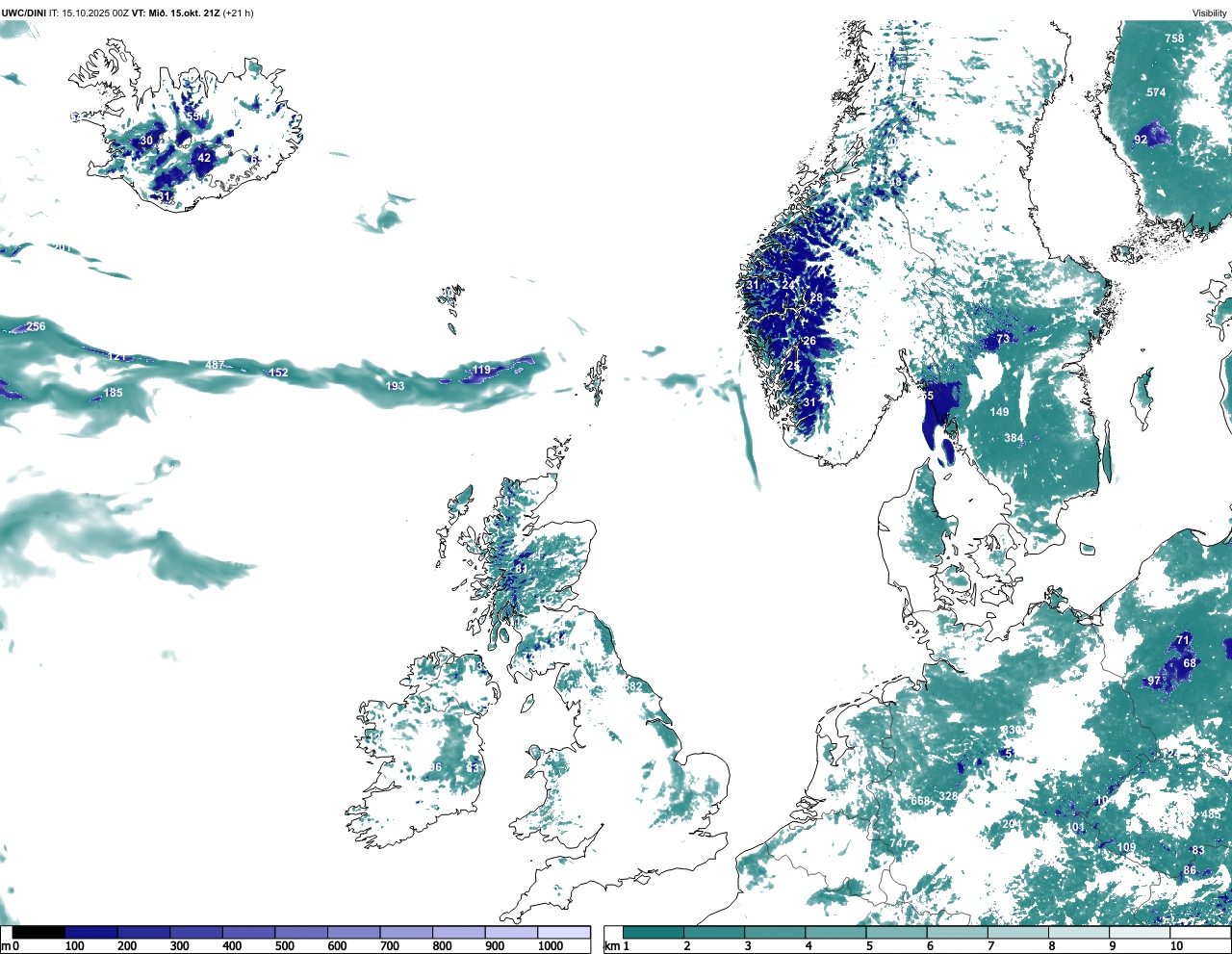
Task: Click the '(+21 h)' forecast offset text
Action: pos(238,13)
